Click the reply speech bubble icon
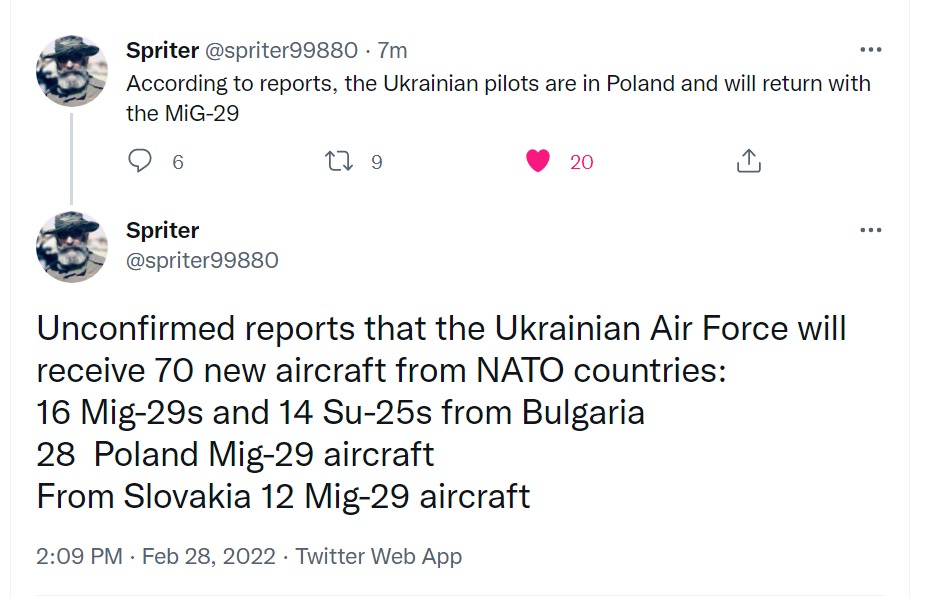 tap(142, 161)
